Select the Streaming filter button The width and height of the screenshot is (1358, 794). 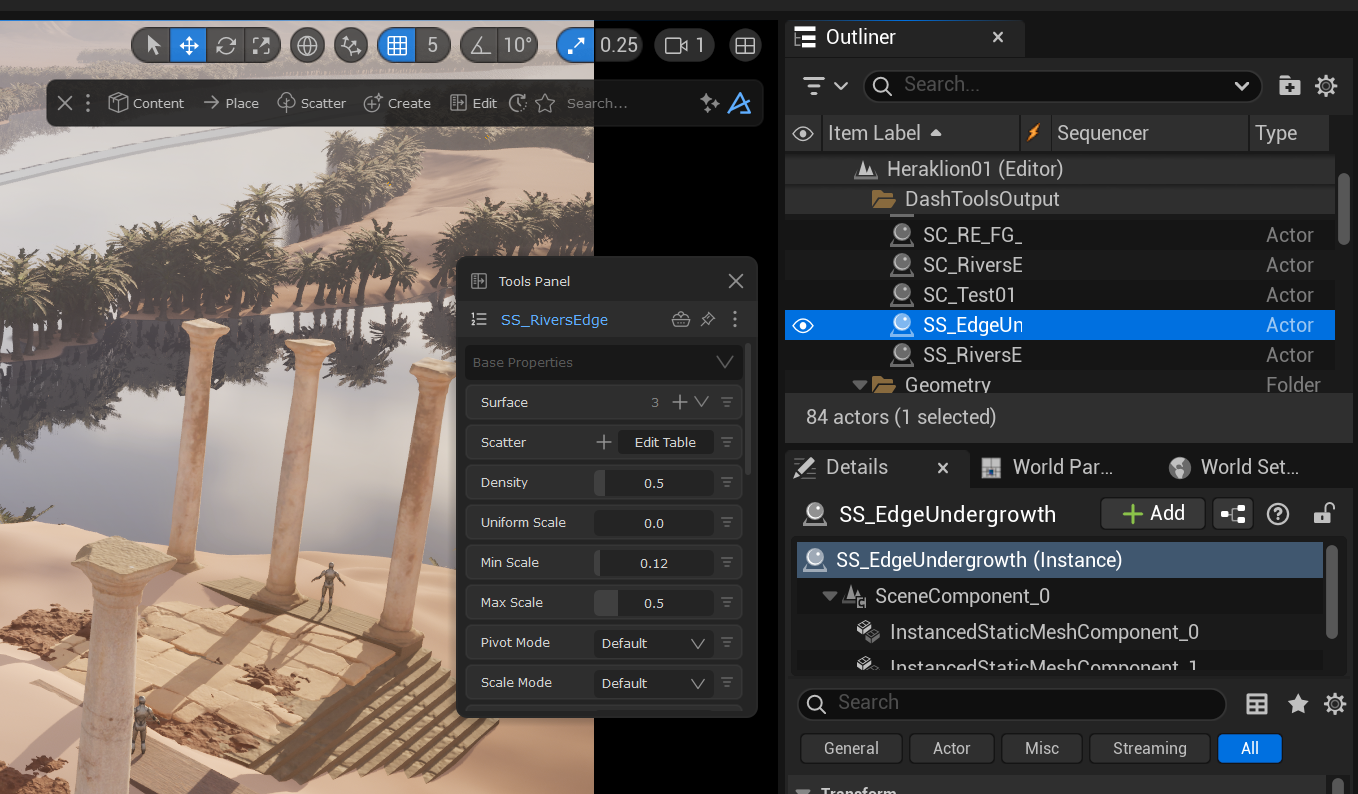(x=1149, y=748)
